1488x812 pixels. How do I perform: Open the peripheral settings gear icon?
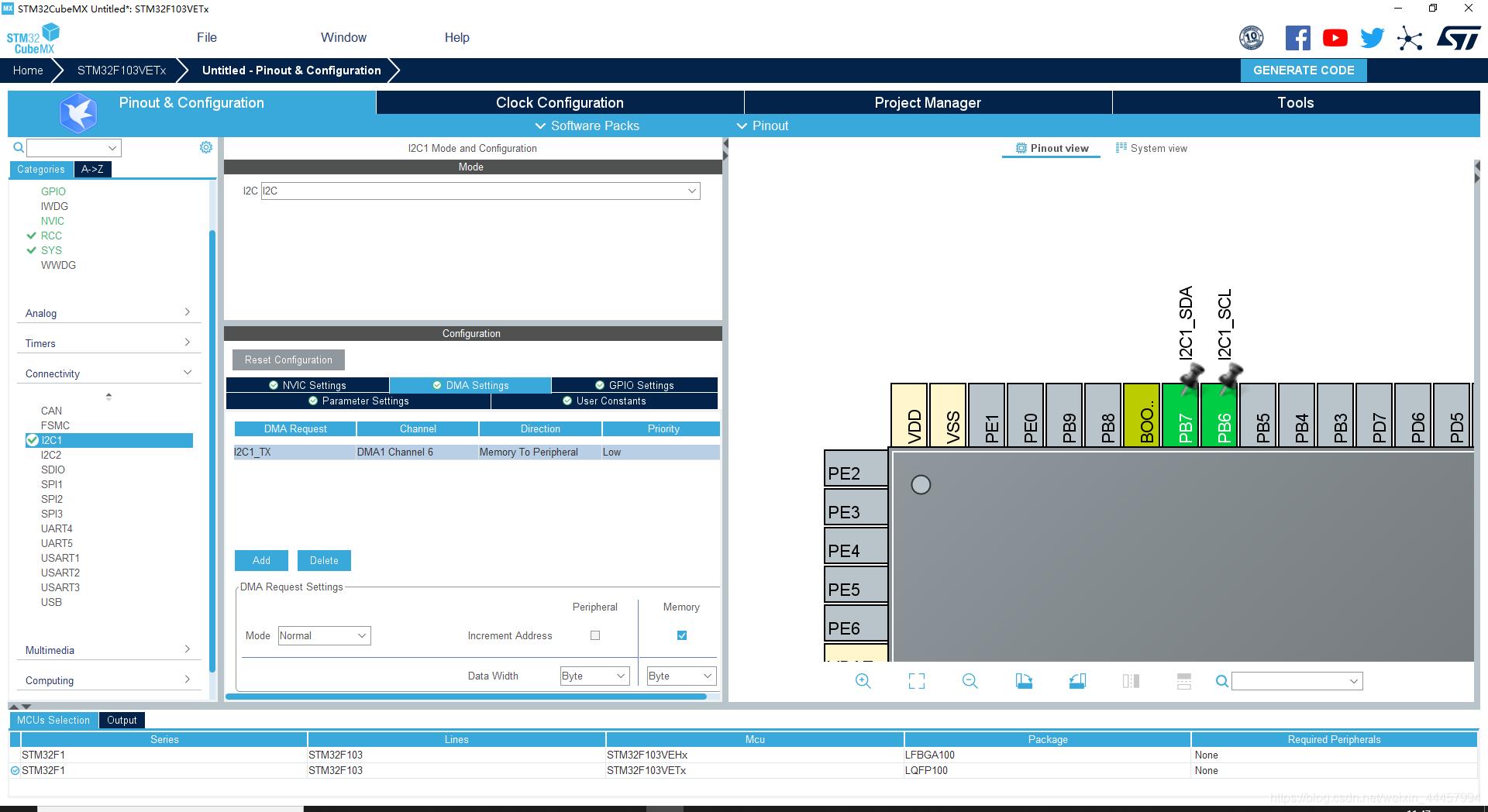click(206, 147)
